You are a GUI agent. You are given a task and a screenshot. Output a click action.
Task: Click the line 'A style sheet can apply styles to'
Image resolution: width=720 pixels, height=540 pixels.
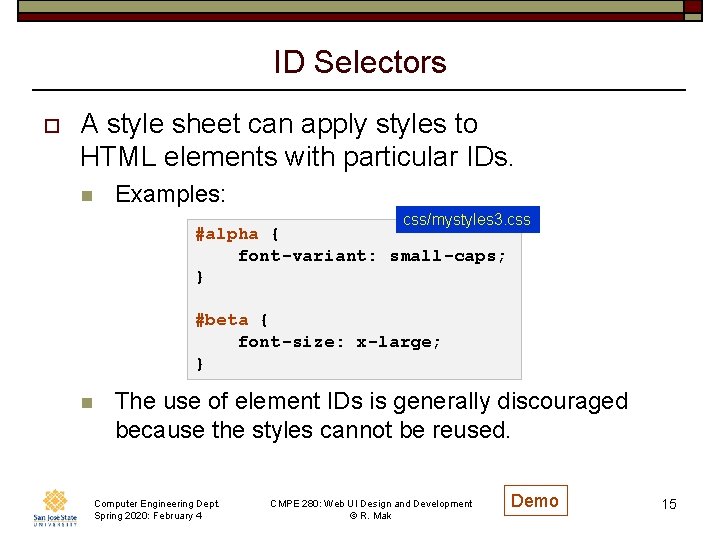tap(279, 124)
